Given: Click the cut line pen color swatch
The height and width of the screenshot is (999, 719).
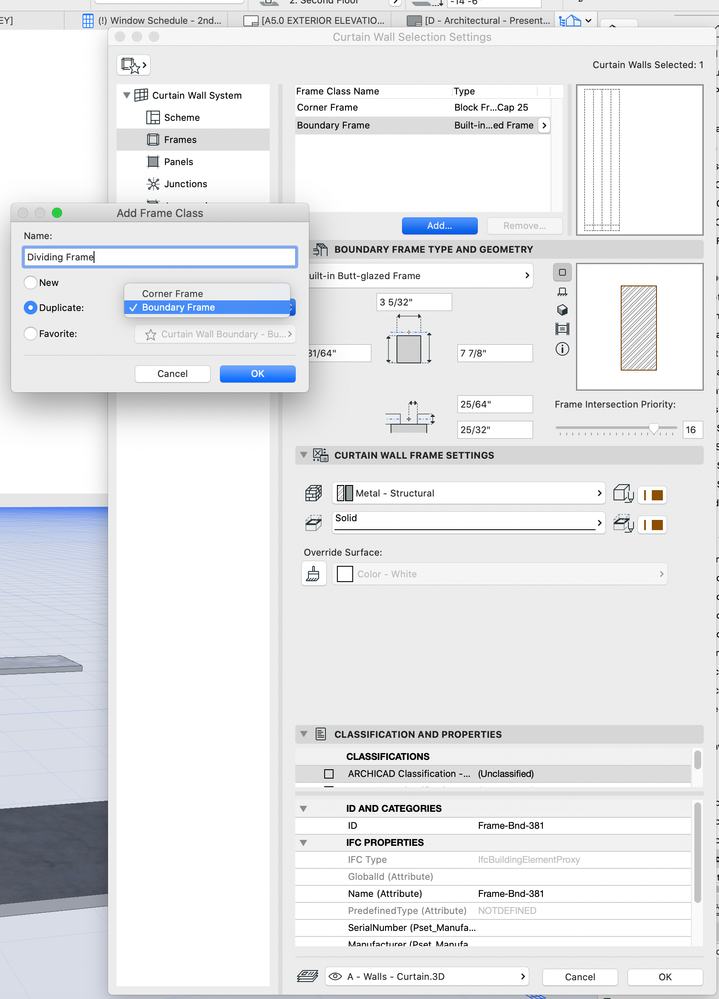Looking at the screenshot, I should [x=653, y=525].
